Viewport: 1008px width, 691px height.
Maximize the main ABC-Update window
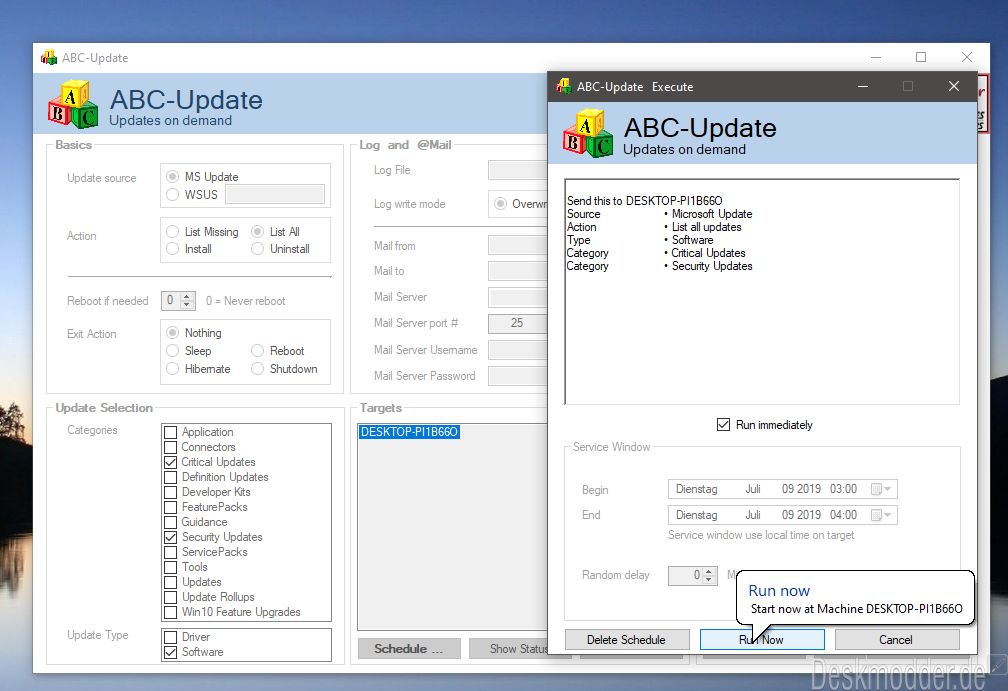point(921,57)
